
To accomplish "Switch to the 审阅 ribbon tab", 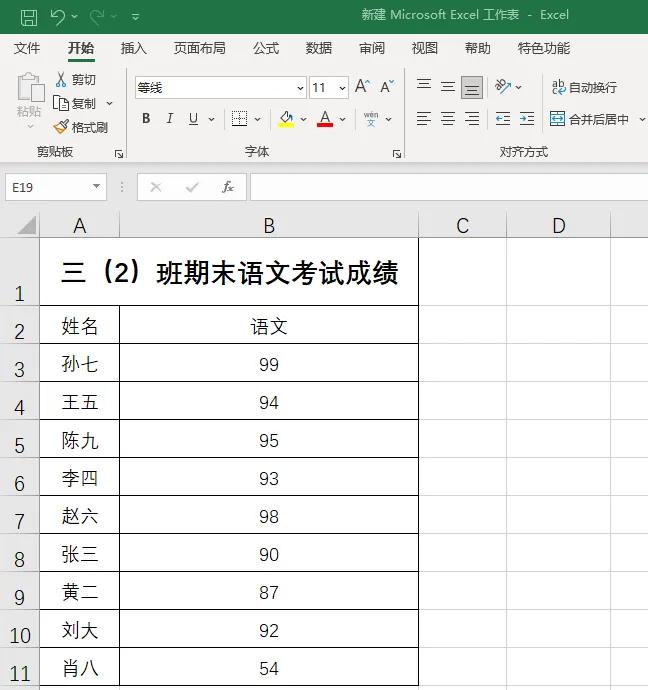I will (372, 48).
